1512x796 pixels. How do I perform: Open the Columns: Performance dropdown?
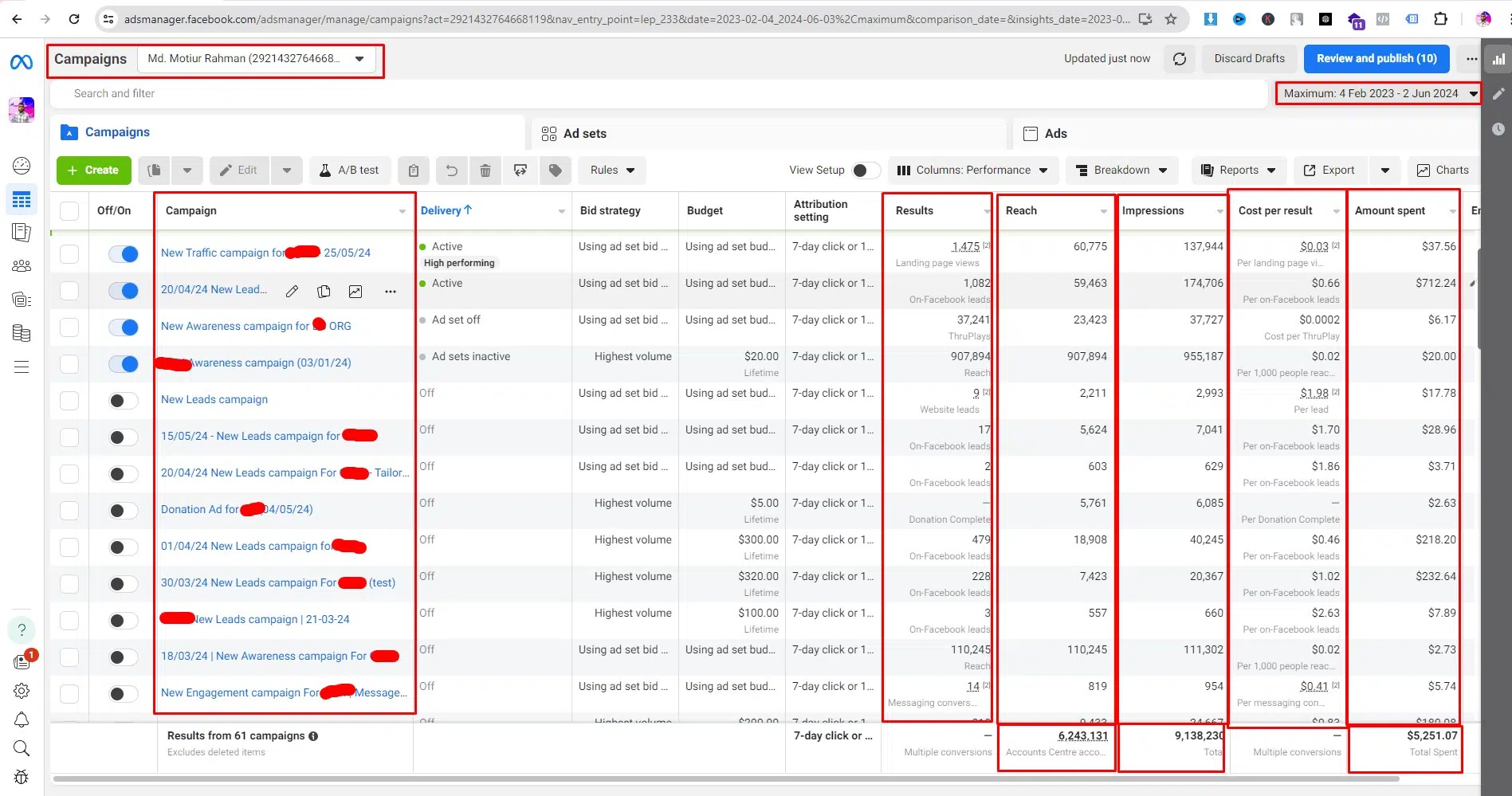point(972,171)
